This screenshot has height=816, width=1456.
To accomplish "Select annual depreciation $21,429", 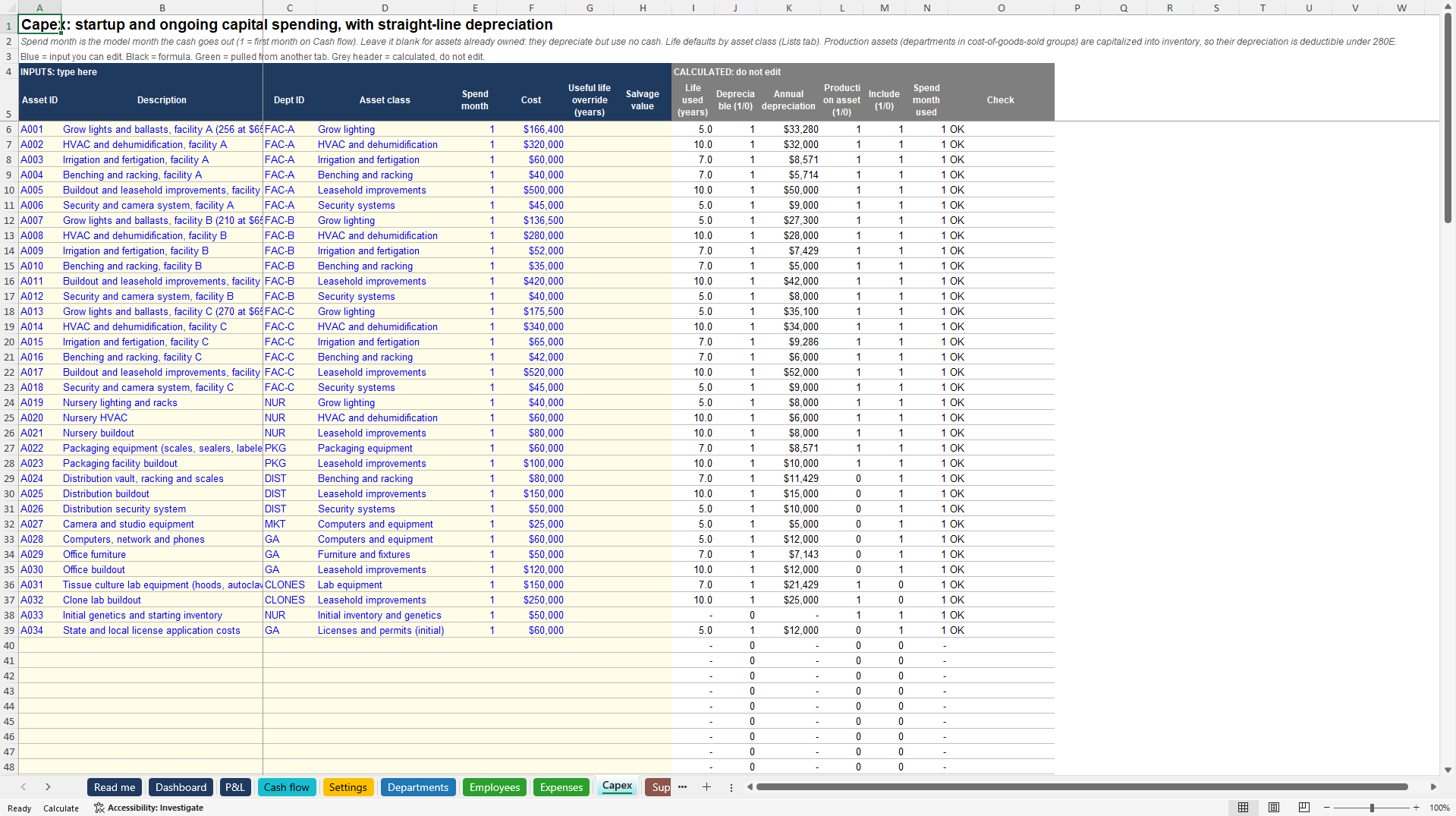I will 789,584.
